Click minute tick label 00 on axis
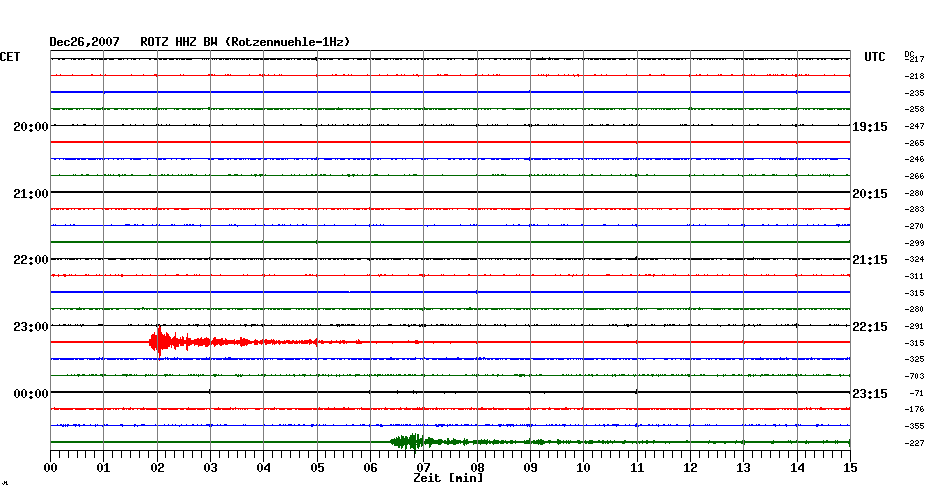 tap(50, 467)
